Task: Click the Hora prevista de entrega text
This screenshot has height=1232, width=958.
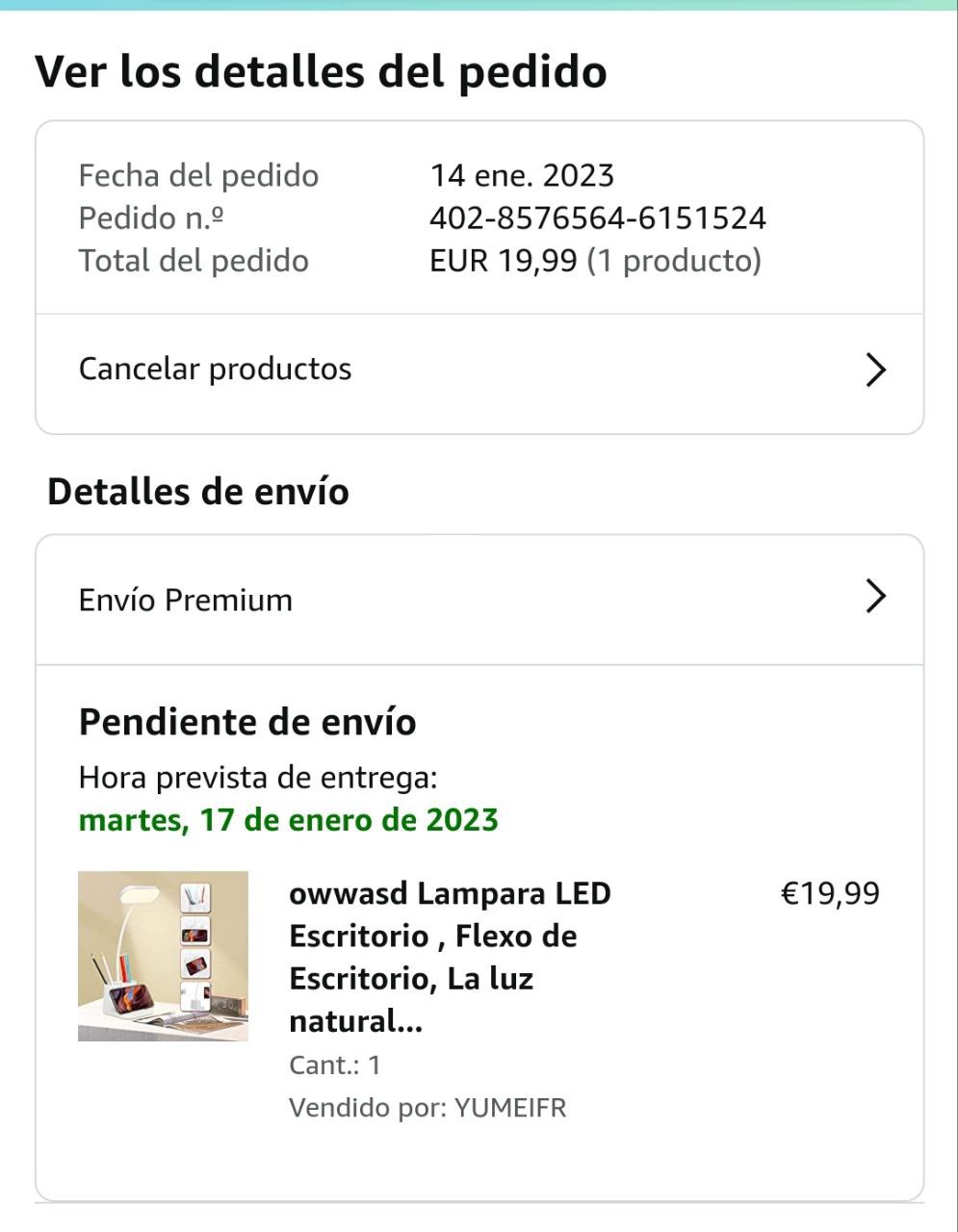Action: pos(257,777)
